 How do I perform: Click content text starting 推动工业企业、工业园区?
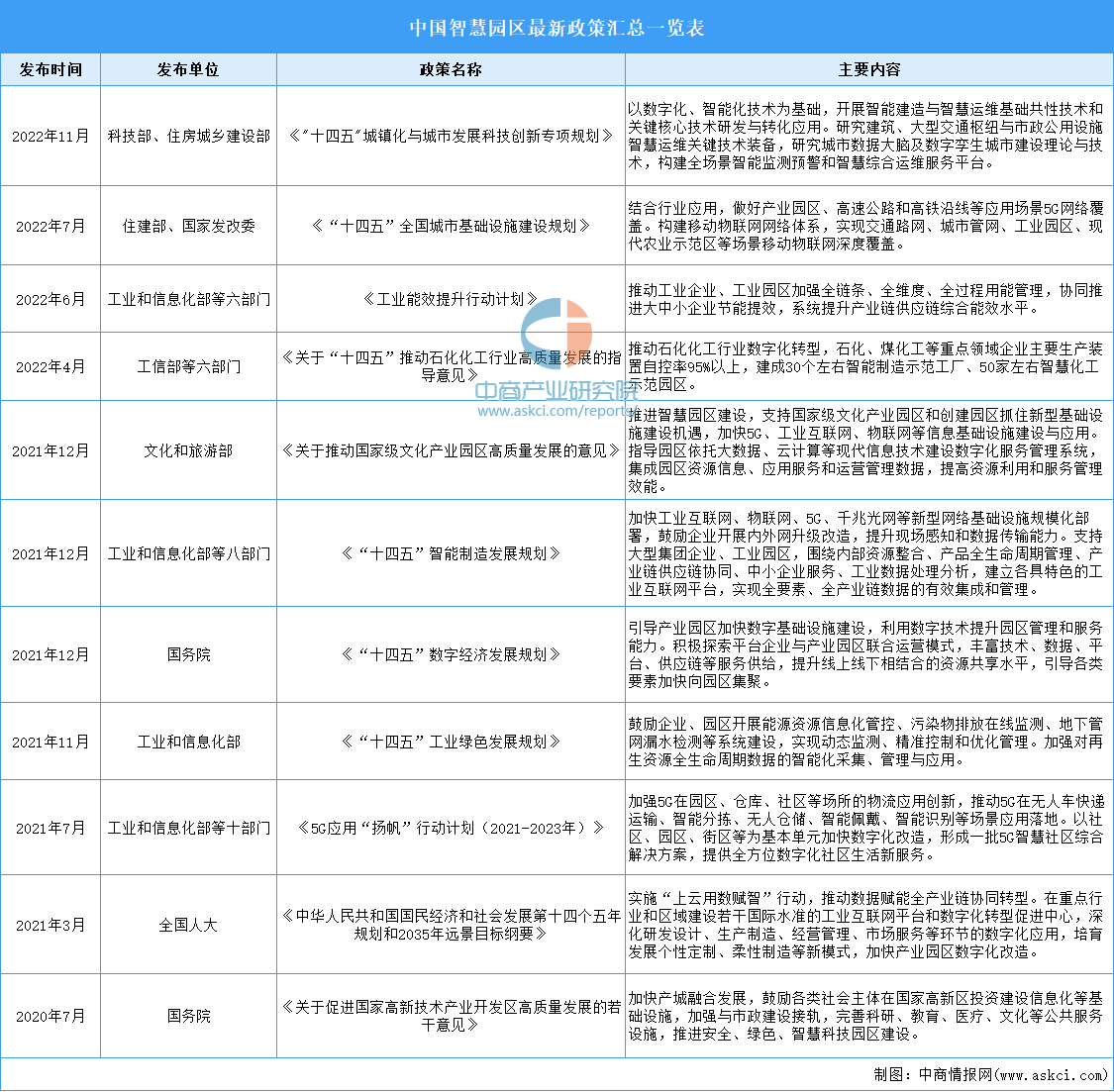point(865,299)
